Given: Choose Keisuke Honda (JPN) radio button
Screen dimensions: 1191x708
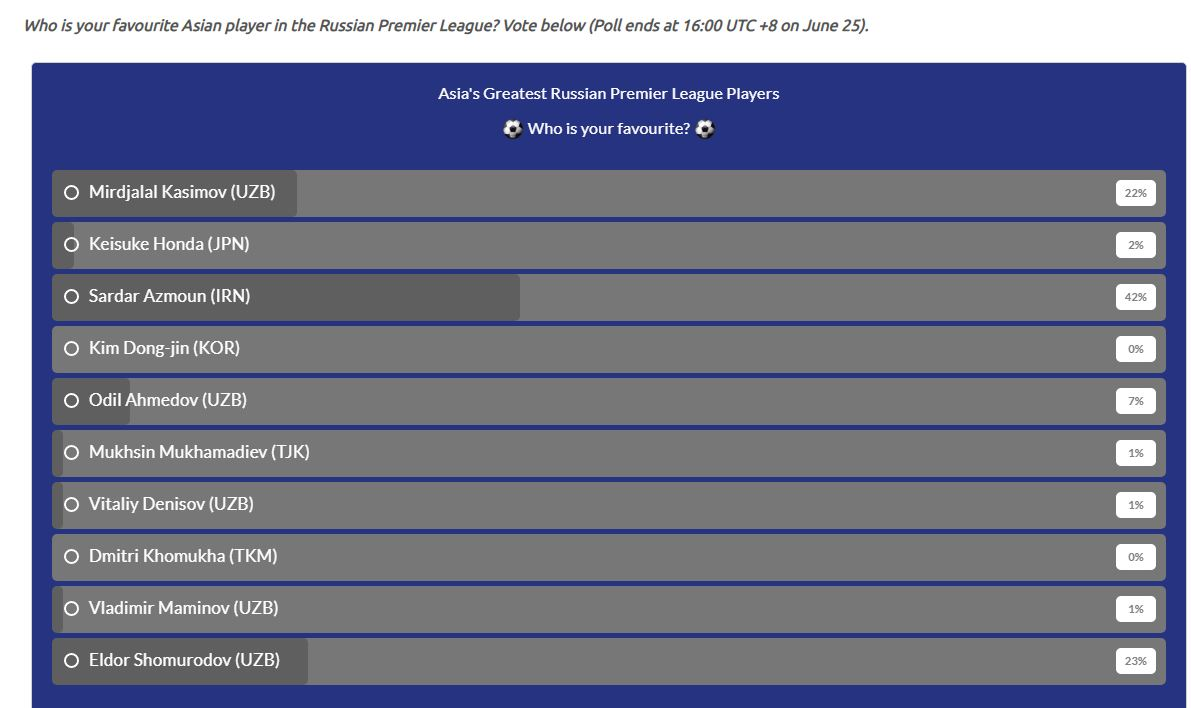Looking at the screenshot, I should point(71,245).
